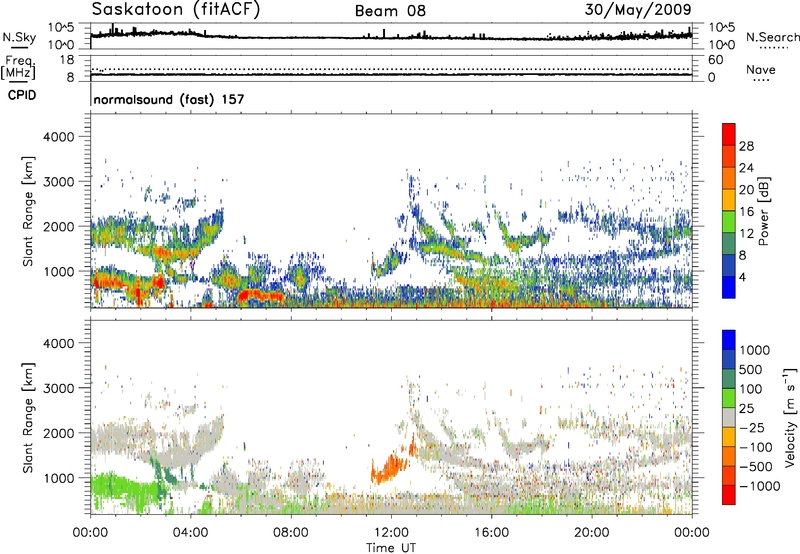This screenshot has height=554, width=800.
Task: Pick the orange -500 to -100 velocity segment
Action: (729, 457)
